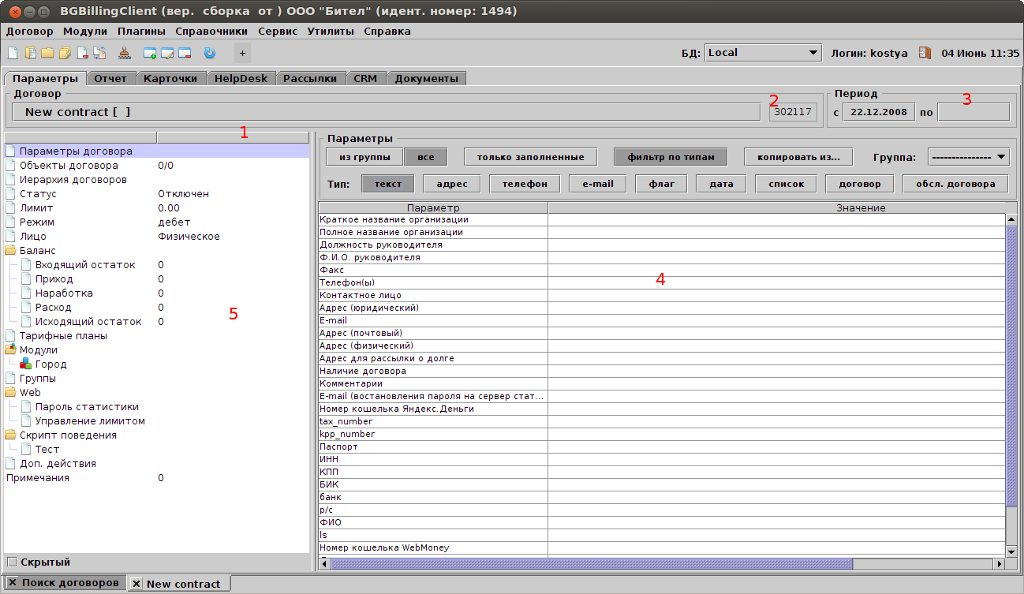Image resolution: width=1024 pixels, height=594 pixels.
Task: Click the delete document icon with red minus
Action: point(81,53)
